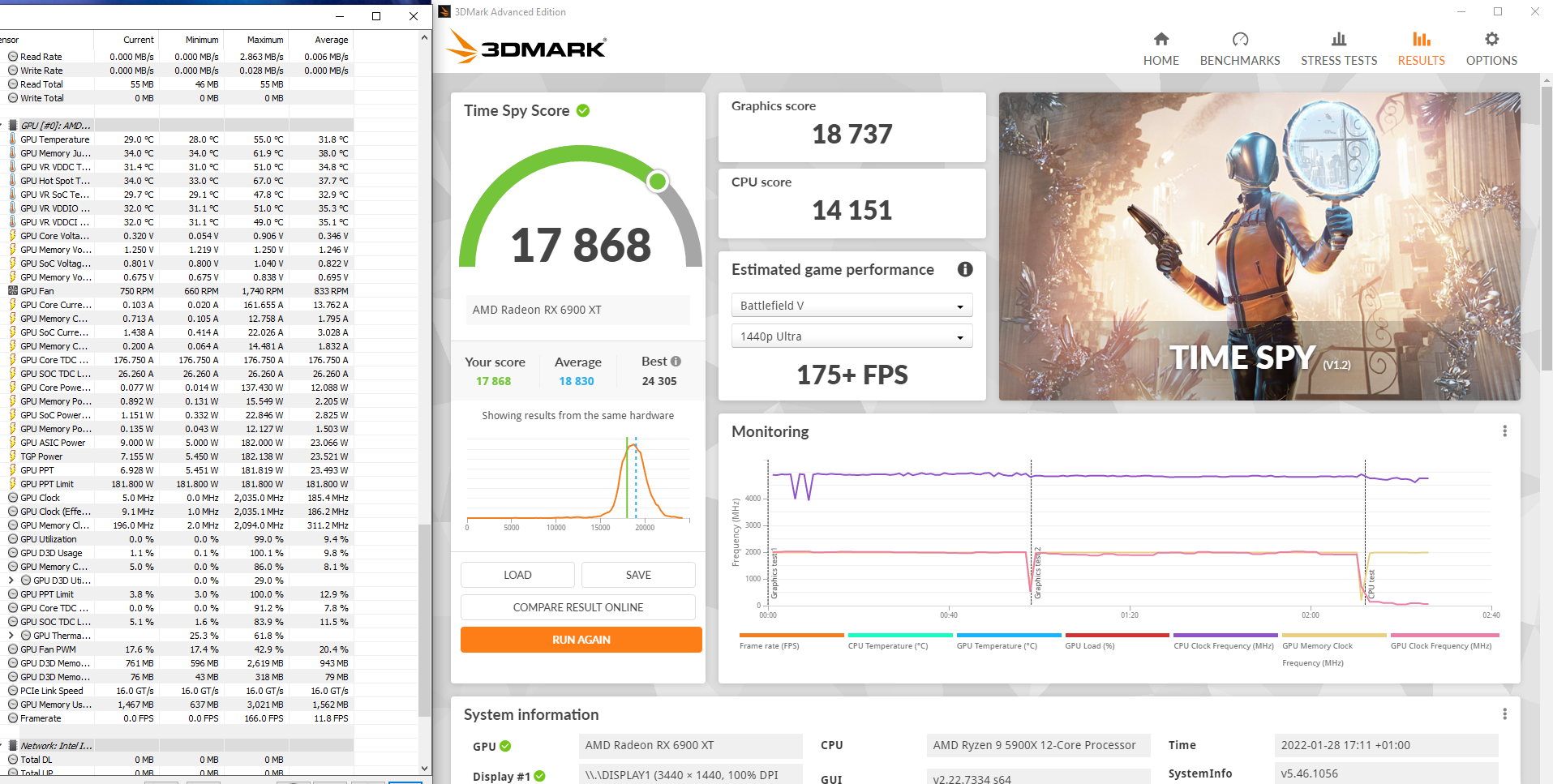Open the Battlefield V game dropdown

(852, 306)
